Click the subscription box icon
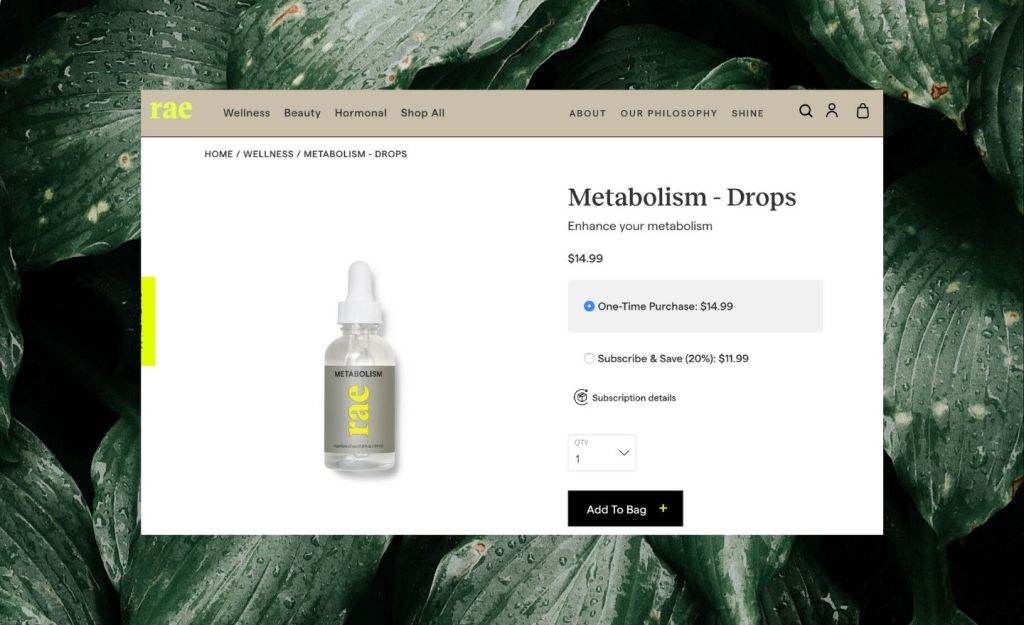1024x625 pixels. click(x=581, y=397)
